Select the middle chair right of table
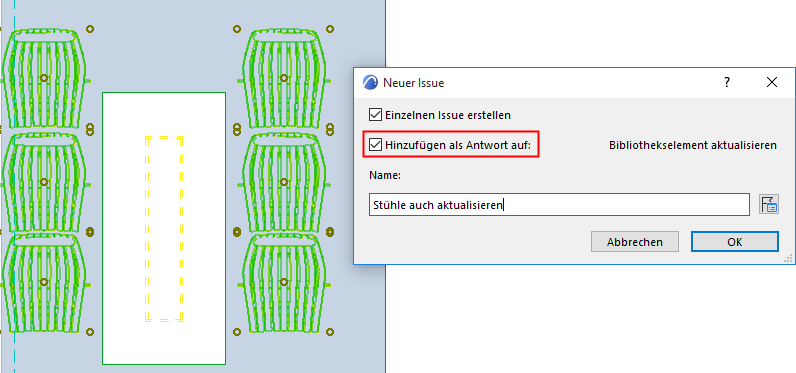796x373 pixels. pos(284,181)
